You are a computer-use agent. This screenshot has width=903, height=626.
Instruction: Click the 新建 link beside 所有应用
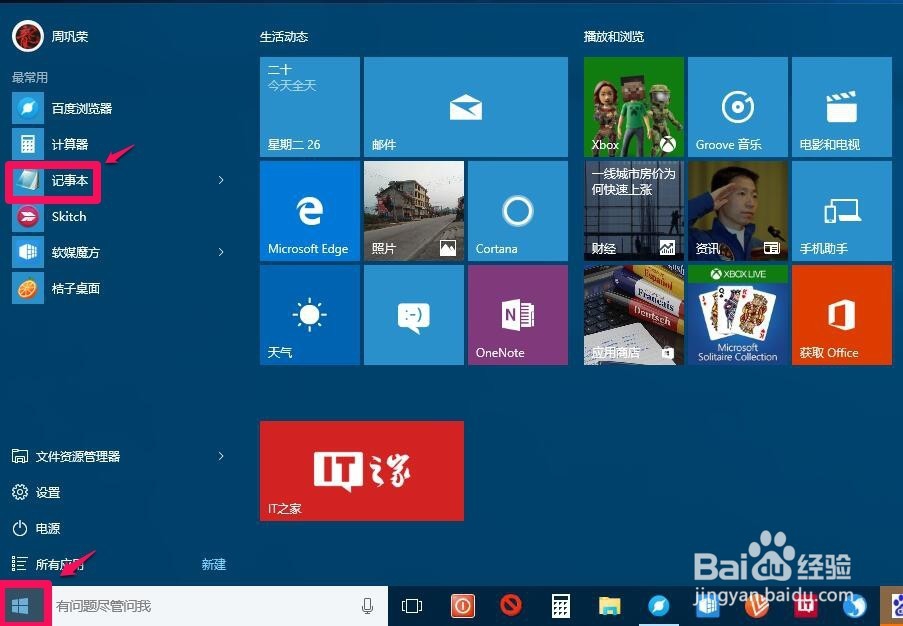[214, 564]
